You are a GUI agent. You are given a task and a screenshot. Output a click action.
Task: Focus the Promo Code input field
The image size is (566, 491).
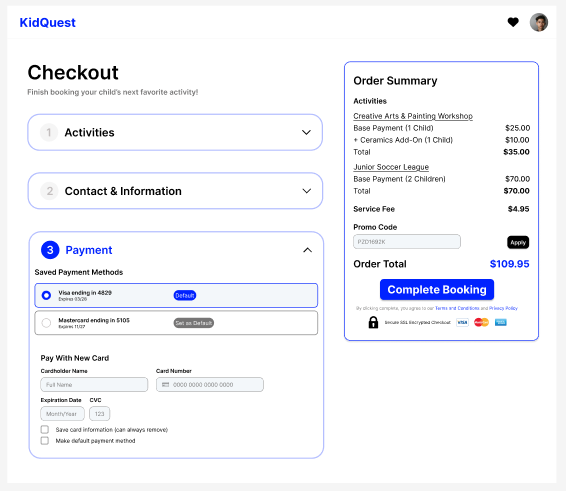[407, 242]
